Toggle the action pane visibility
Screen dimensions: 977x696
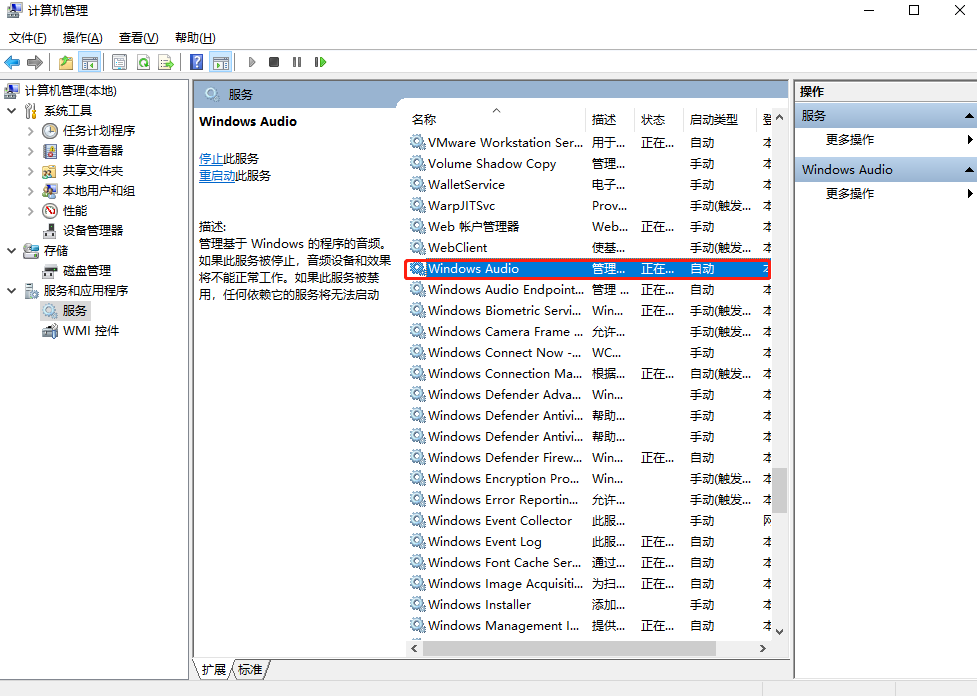(x=221, y=61)
